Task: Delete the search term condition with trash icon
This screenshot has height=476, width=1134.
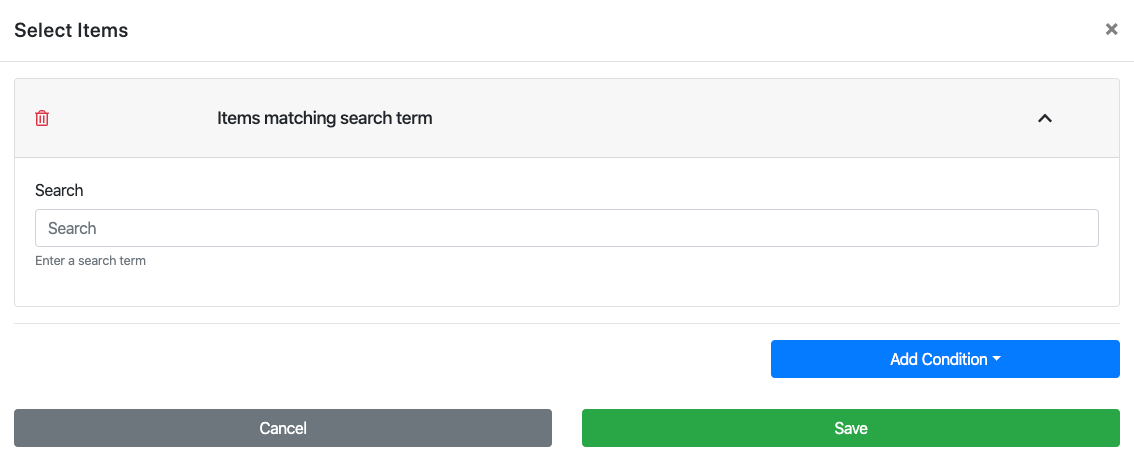Action: coord(42,118)
